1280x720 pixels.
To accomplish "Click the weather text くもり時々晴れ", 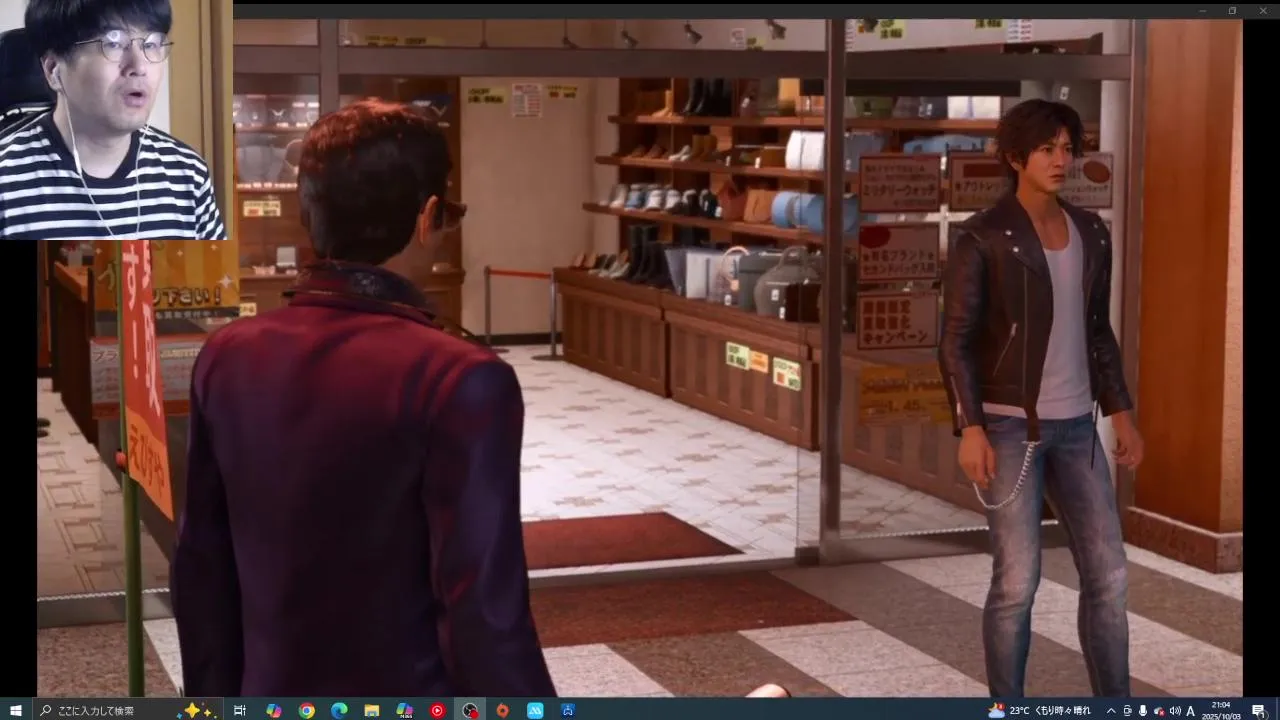I will click(x=1063, y=710).
